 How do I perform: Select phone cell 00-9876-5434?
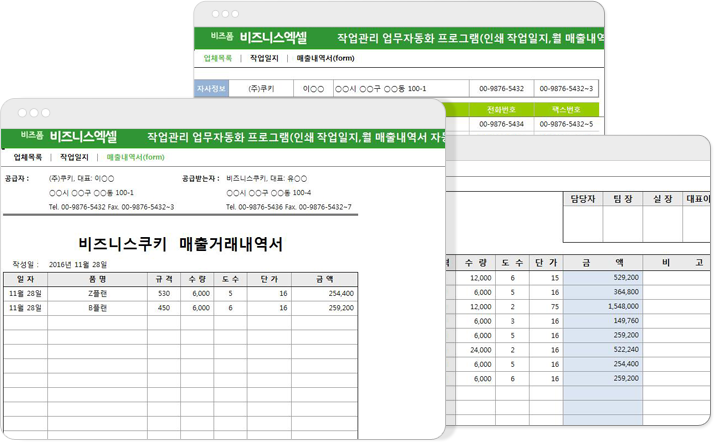click(501, 124)
